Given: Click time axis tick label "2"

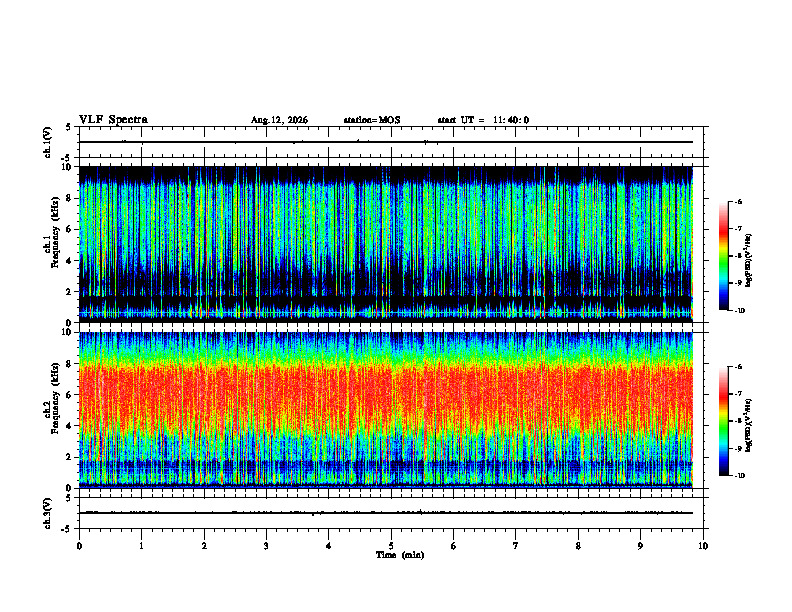Looking at the screenshot, I should pos(204,546).
